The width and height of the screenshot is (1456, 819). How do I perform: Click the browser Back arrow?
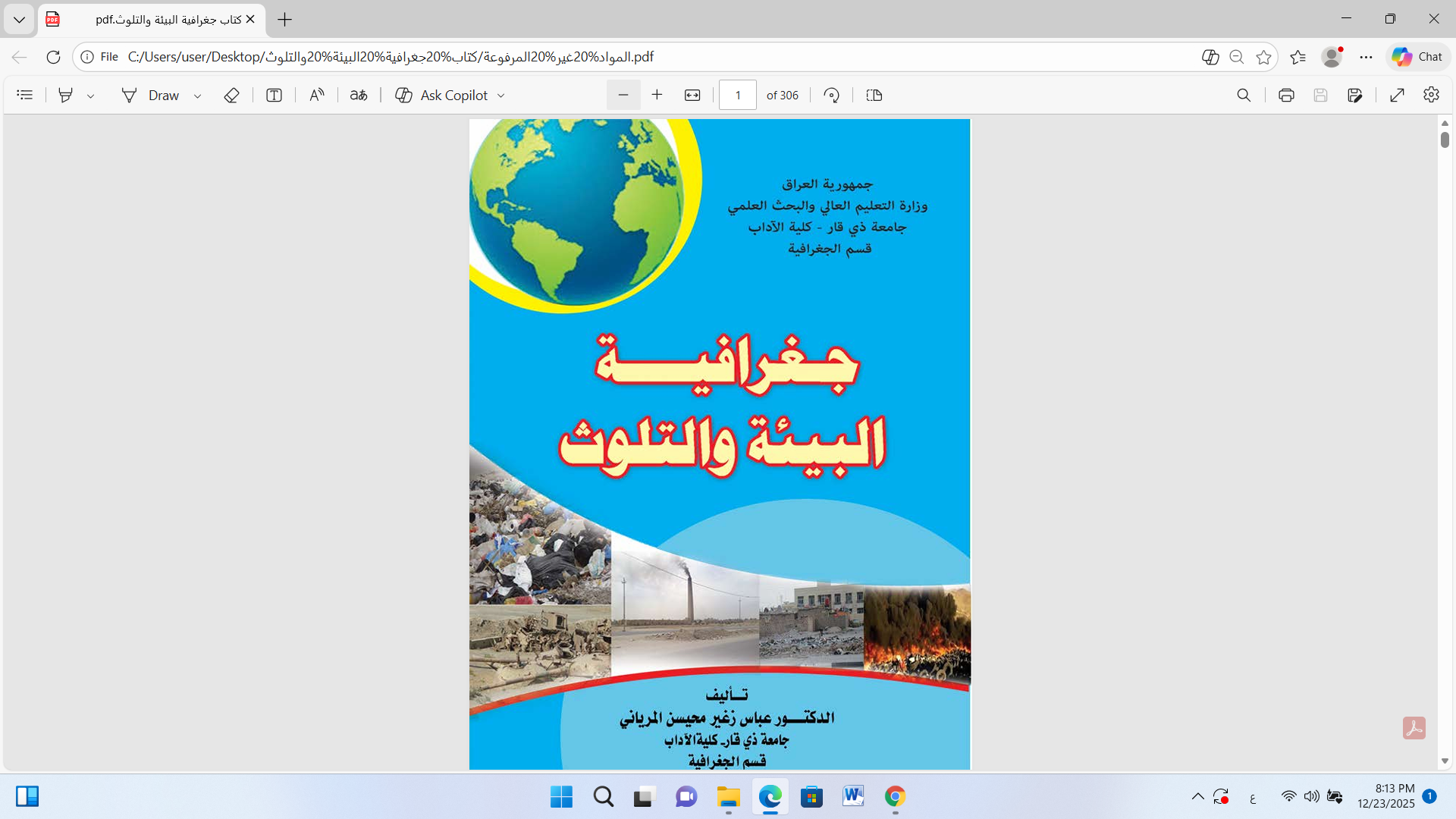pyautogui.click(x=20, y=57)
